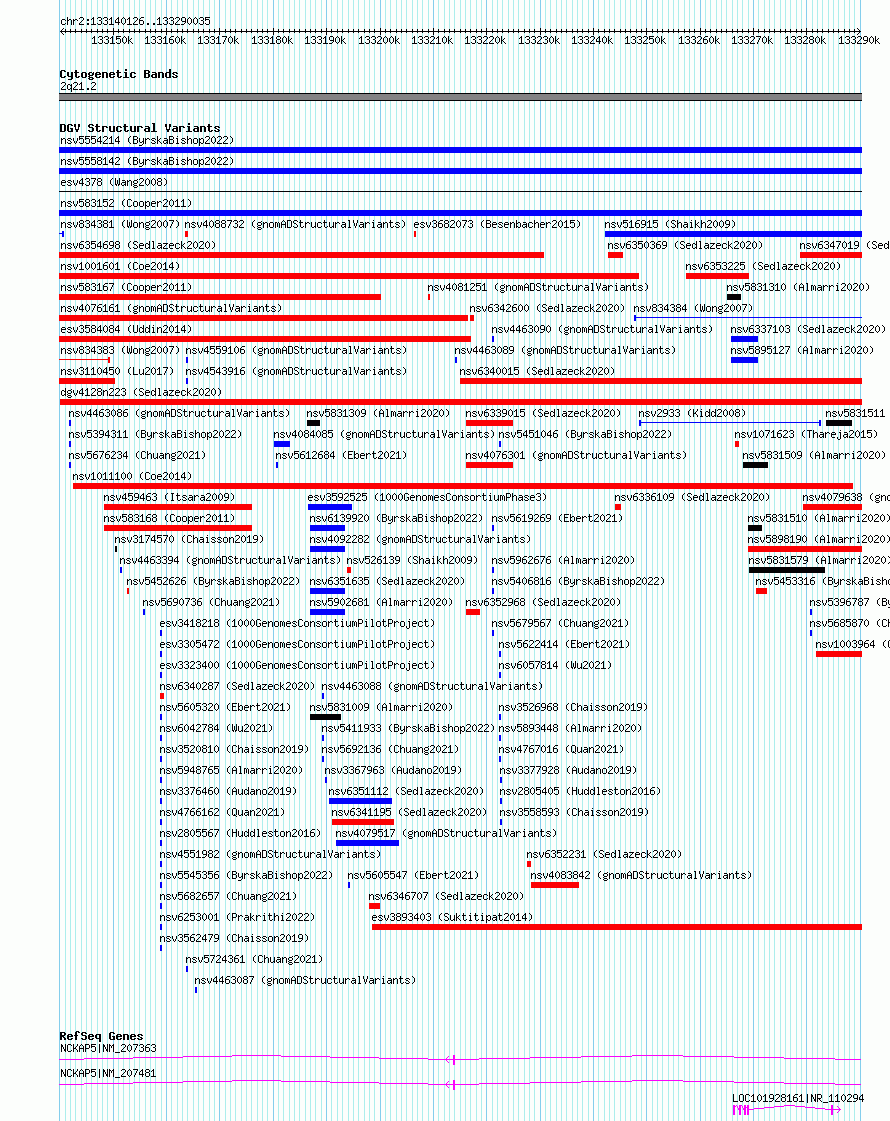Viewport: 890px width, 1121px height.
Task: Click nsv6139920 (ByrskaBishop2022) label
Action: [397, 518]
